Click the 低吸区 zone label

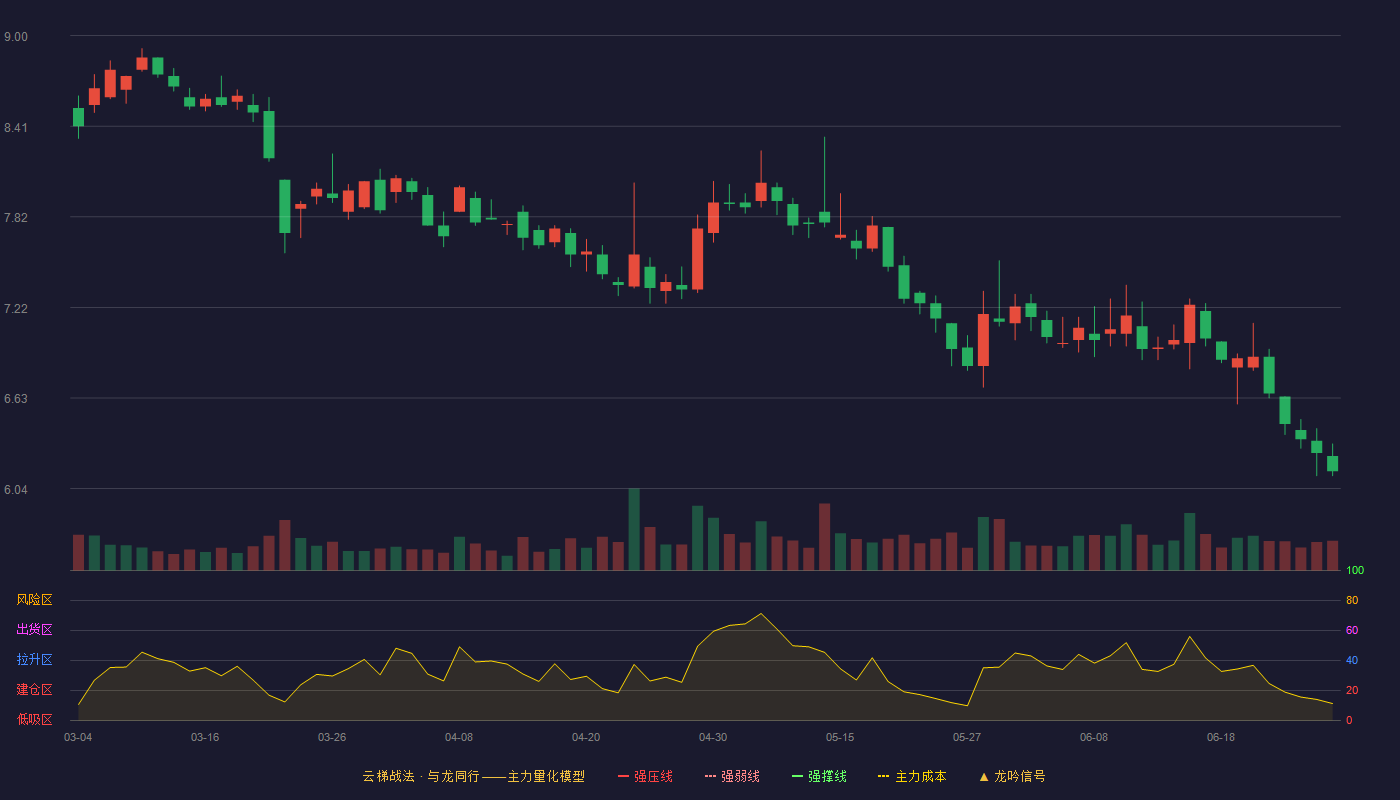[34, 720]
